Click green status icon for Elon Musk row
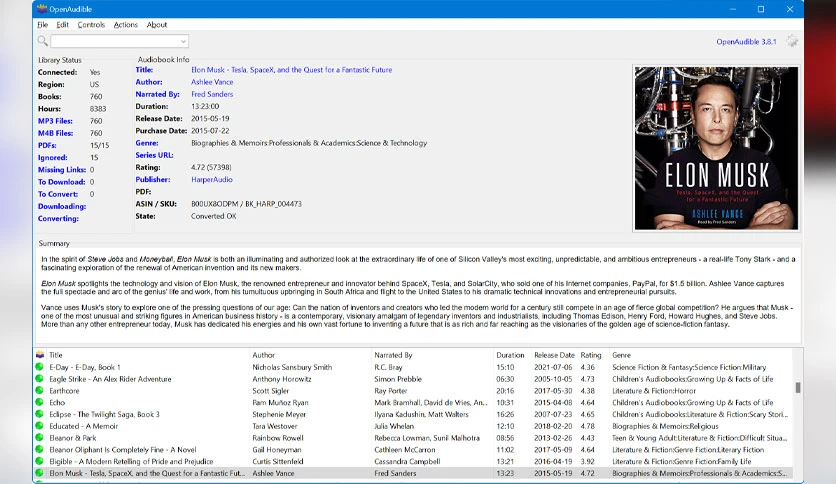This screenshot has width=836, height=484. [39, 472]
